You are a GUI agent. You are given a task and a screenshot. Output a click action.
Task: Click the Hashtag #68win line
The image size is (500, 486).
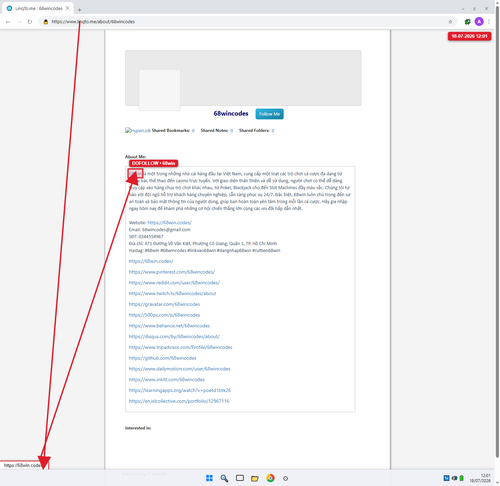(204, 250)
